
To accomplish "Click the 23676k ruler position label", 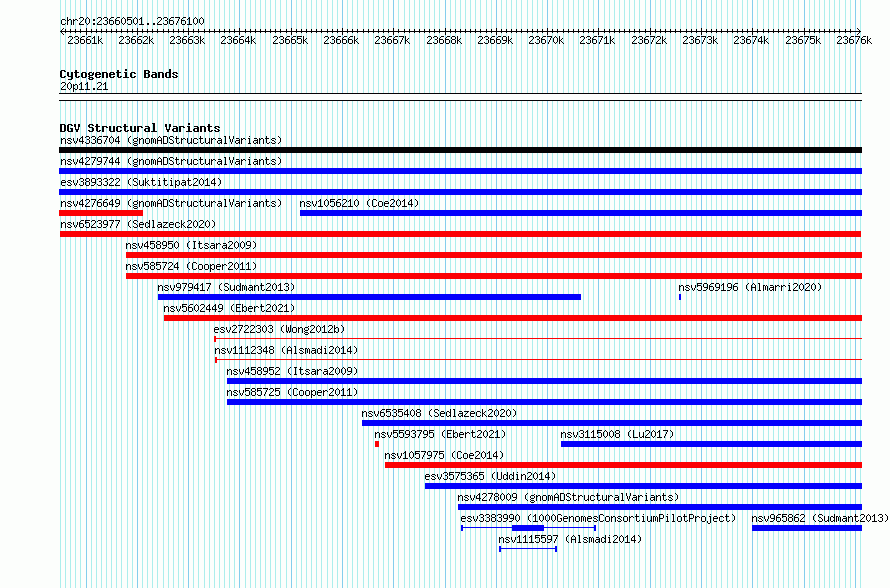I will coord(854,40).
